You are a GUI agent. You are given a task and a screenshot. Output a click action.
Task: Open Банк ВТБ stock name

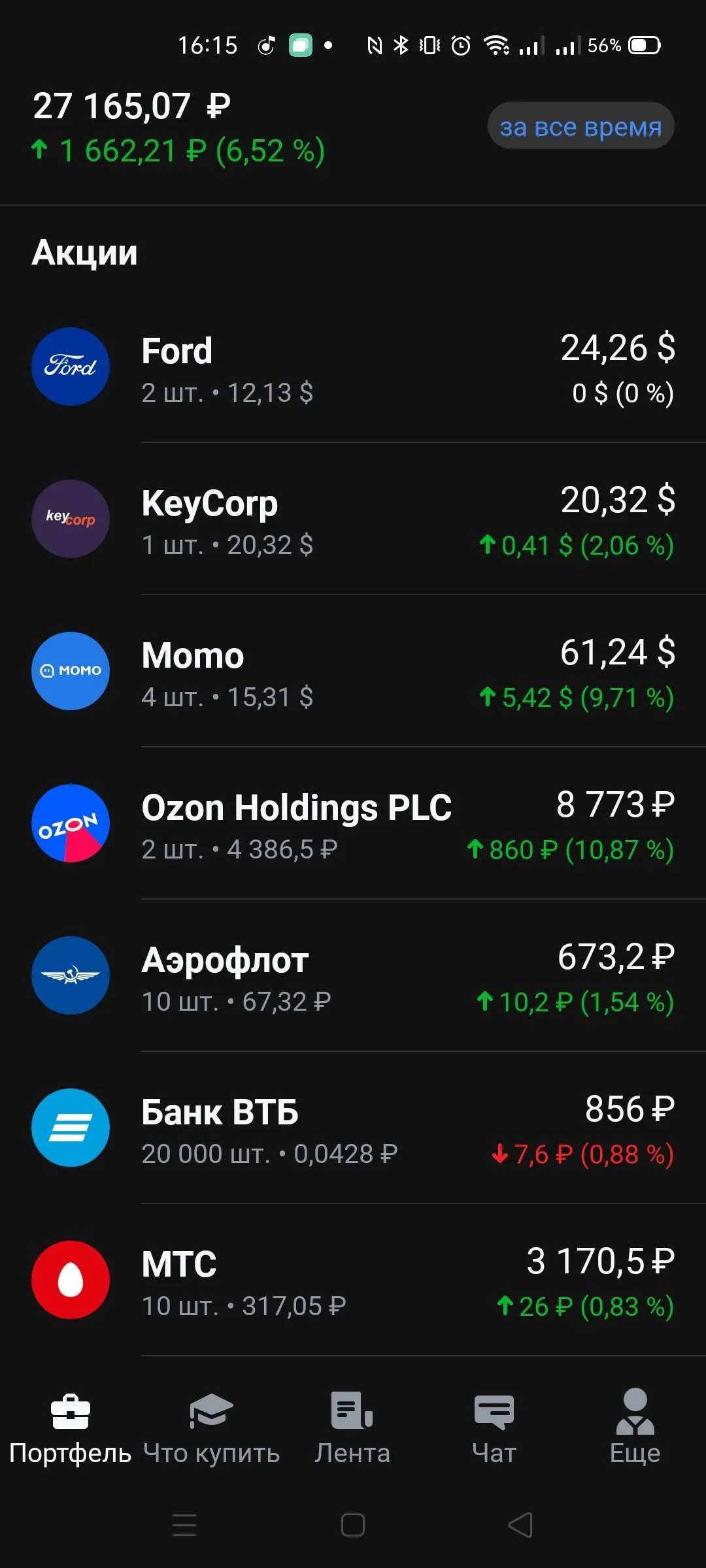click(220, 1112)
